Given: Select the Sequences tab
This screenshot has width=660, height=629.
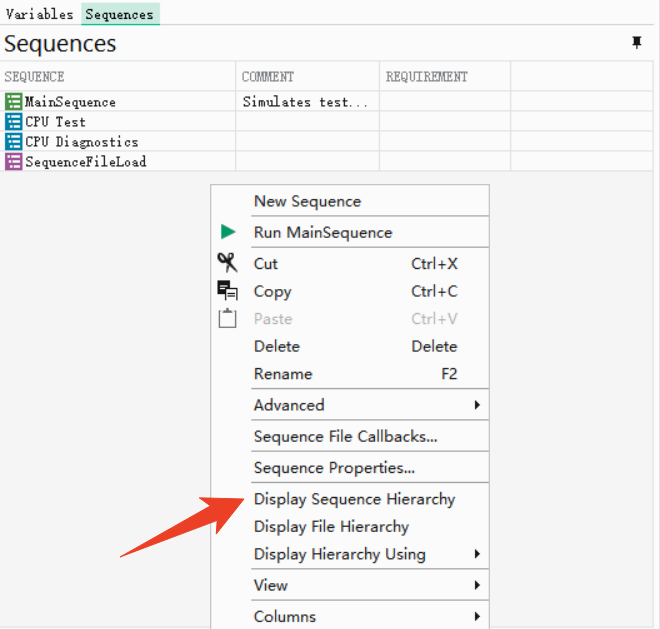Looking at the screenshot, I should click(120, 14).
